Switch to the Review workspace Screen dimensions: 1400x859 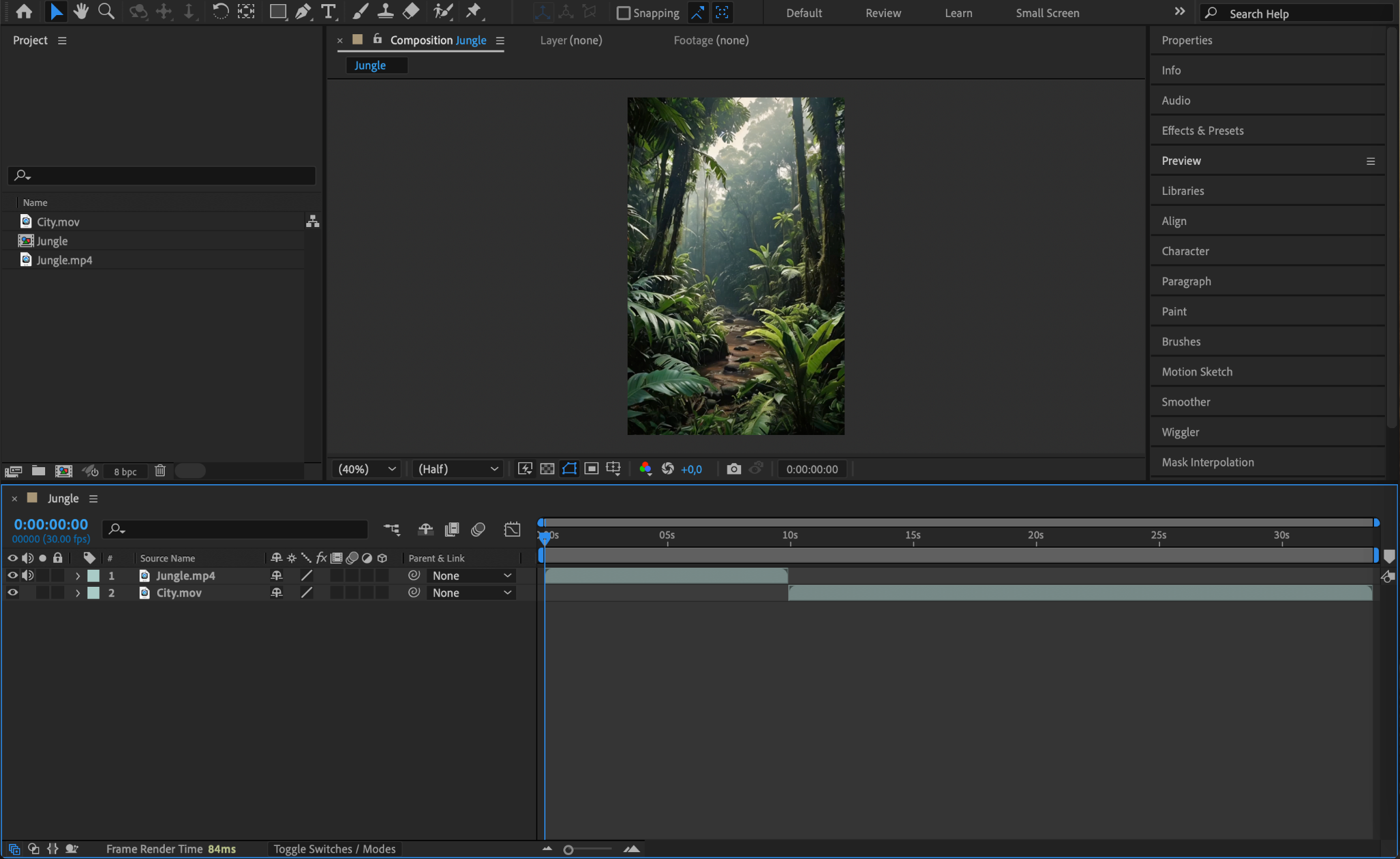(x=883, y=13)
